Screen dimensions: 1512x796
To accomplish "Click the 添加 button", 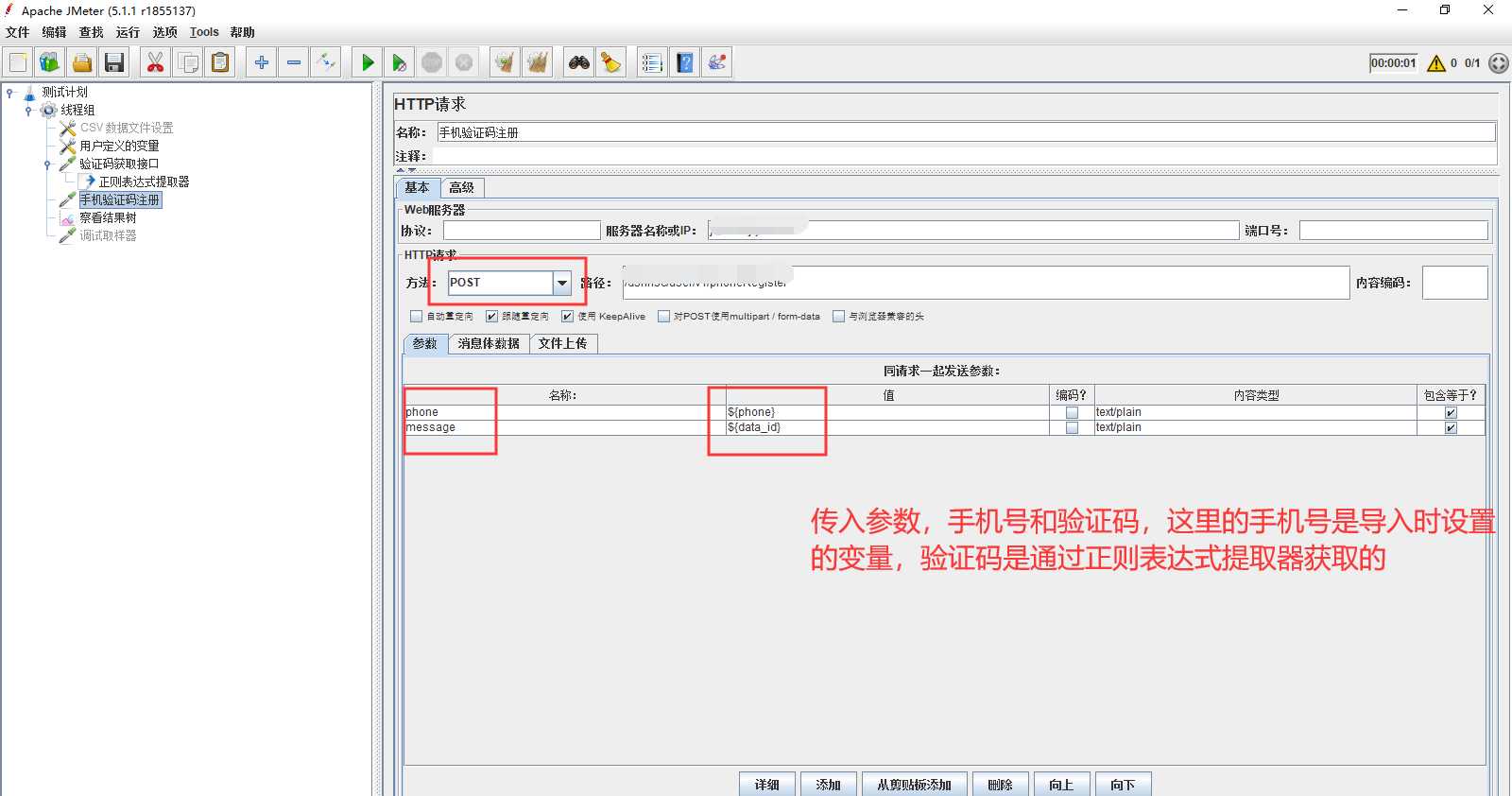I will pos(829,785).
